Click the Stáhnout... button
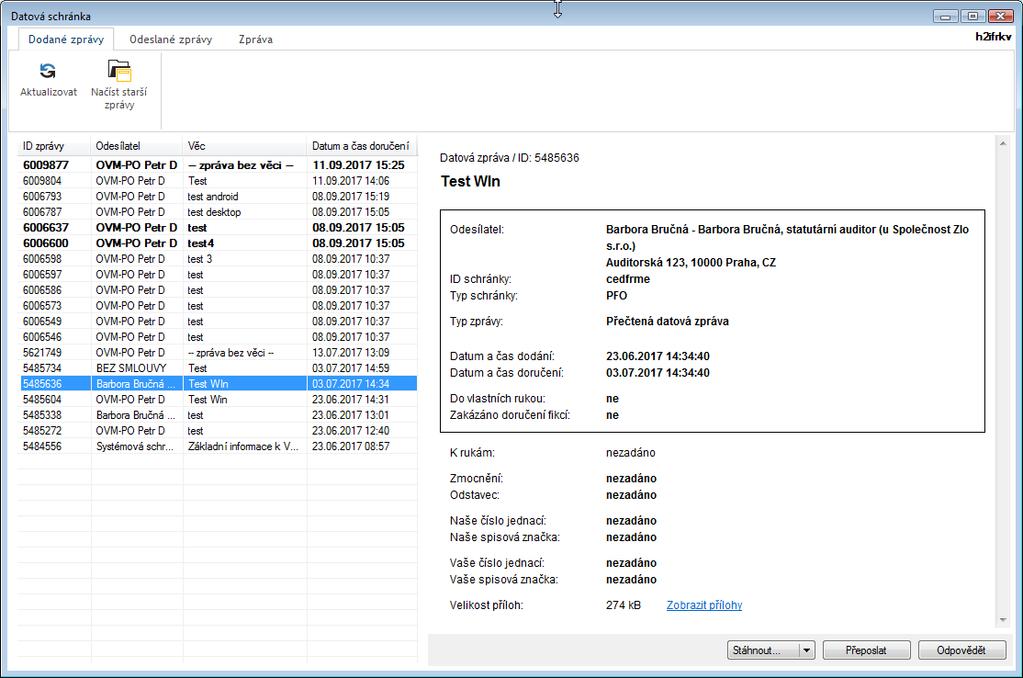This screenshot has height=678, width=1023. 763,650
